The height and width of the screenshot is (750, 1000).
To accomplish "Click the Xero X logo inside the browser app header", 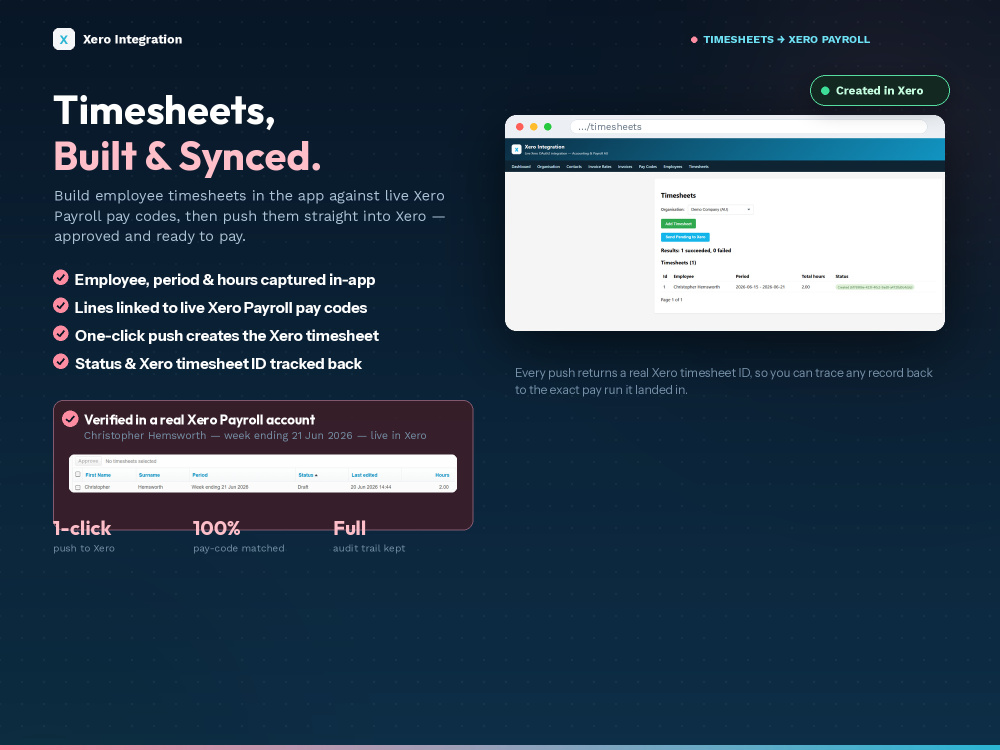I will [x=517, y=149].
